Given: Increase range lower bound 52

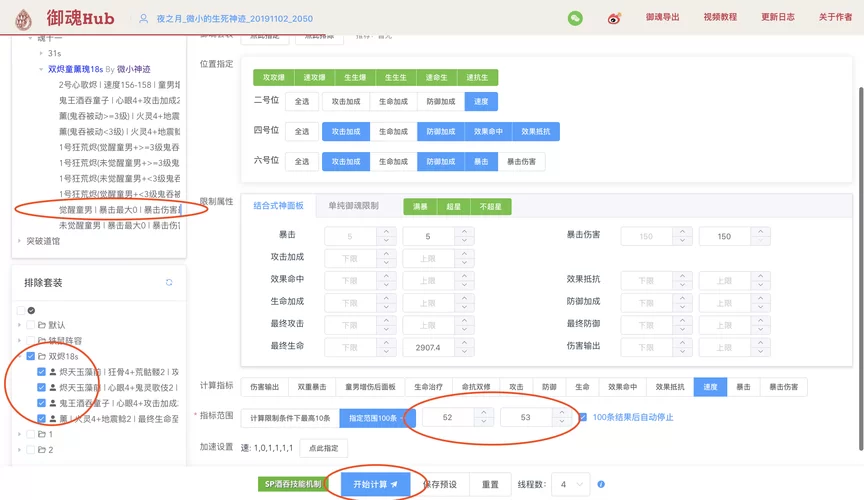Looking at the screenshot, I should [483, 413].
